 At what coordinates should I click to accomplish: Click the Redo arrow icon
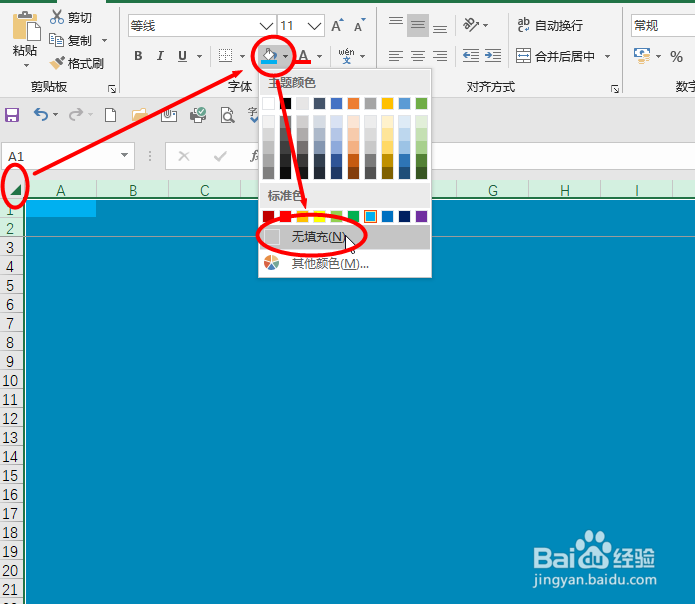pos(76,115)
